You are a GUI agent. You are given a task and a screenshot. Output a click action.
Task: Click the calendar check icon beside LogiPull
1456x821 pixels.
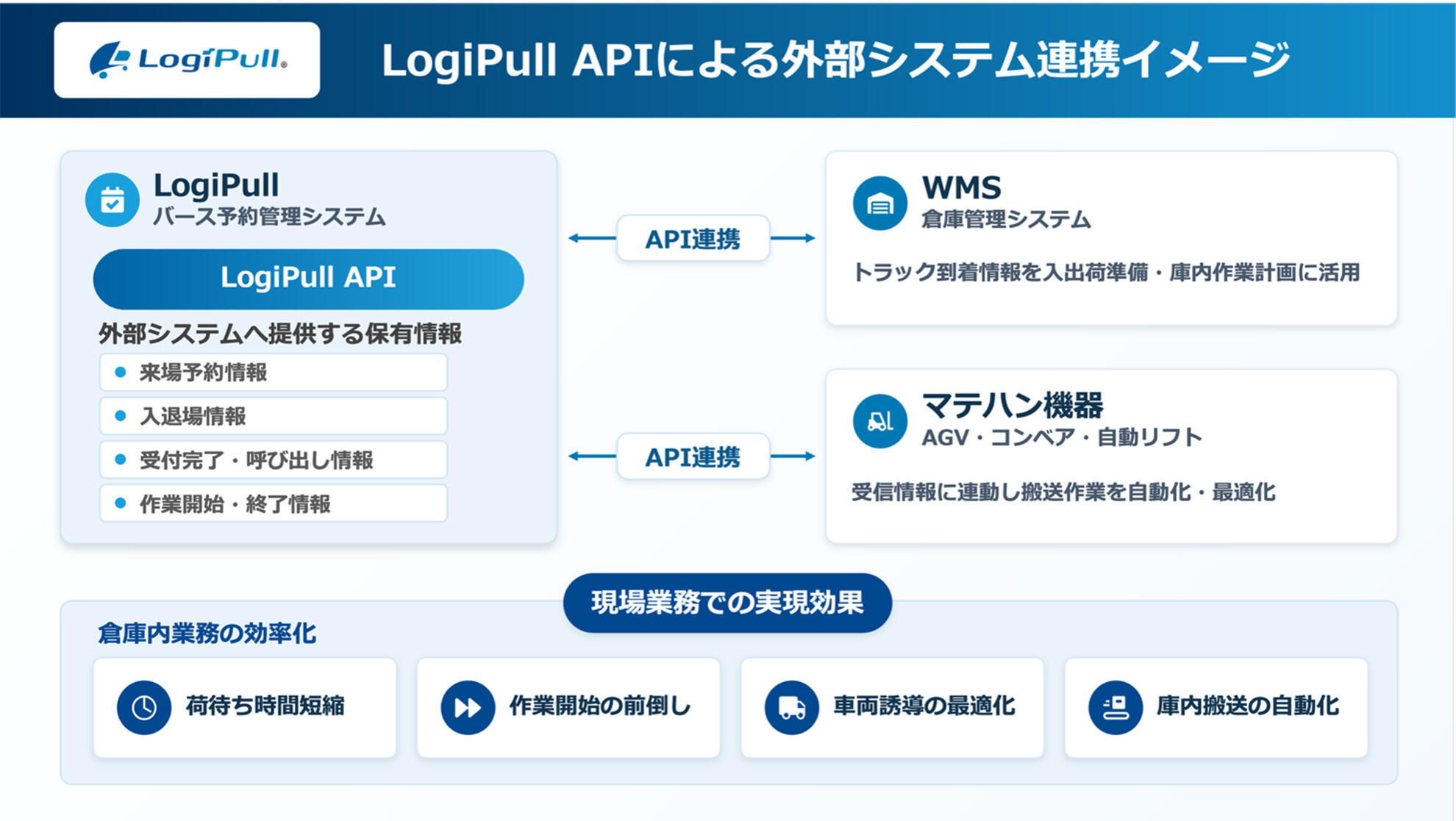coord(113,200)
